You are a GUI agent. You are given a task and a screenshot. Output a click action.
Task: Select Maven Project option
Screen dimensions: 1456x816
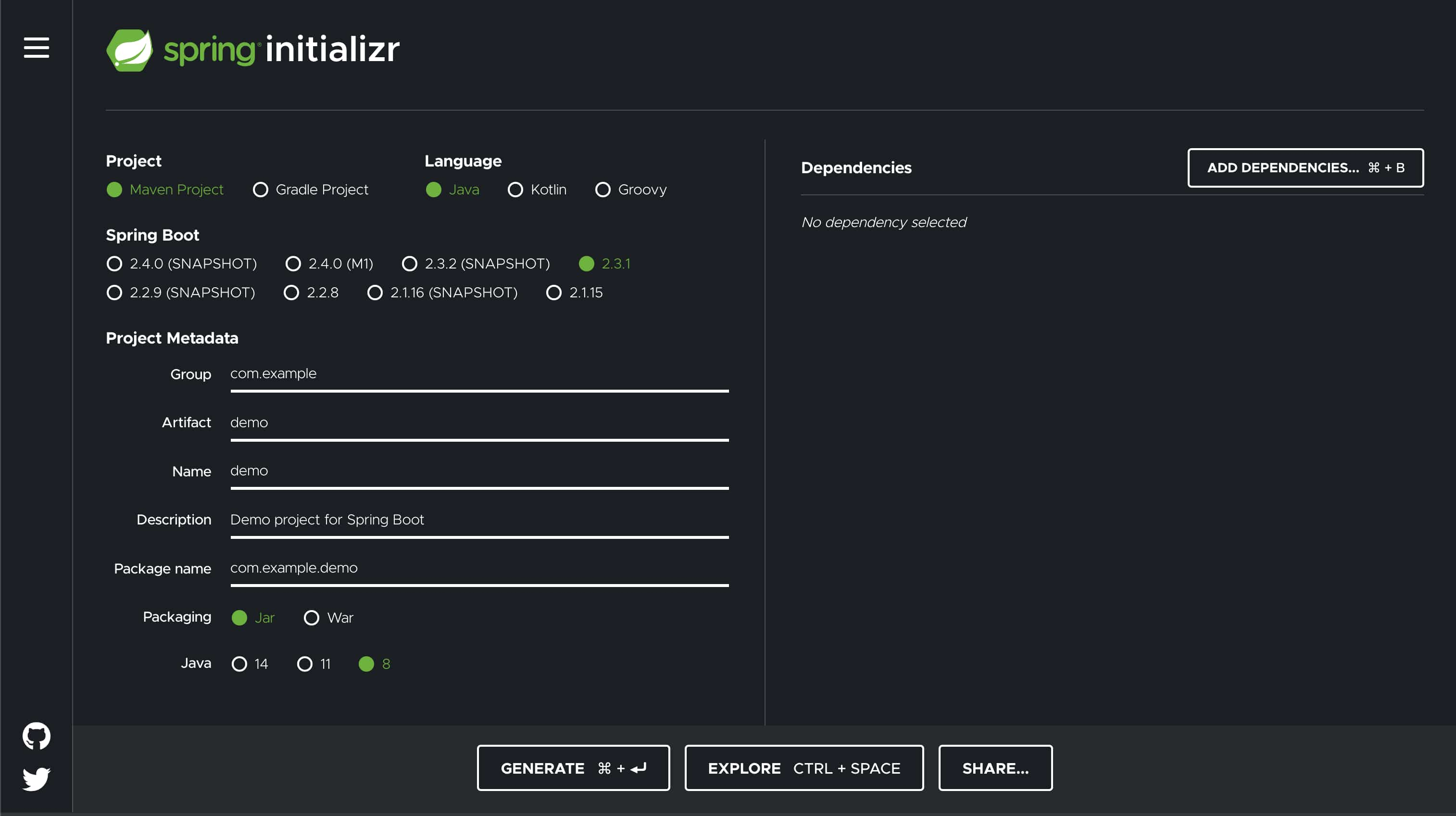(164, 190)
